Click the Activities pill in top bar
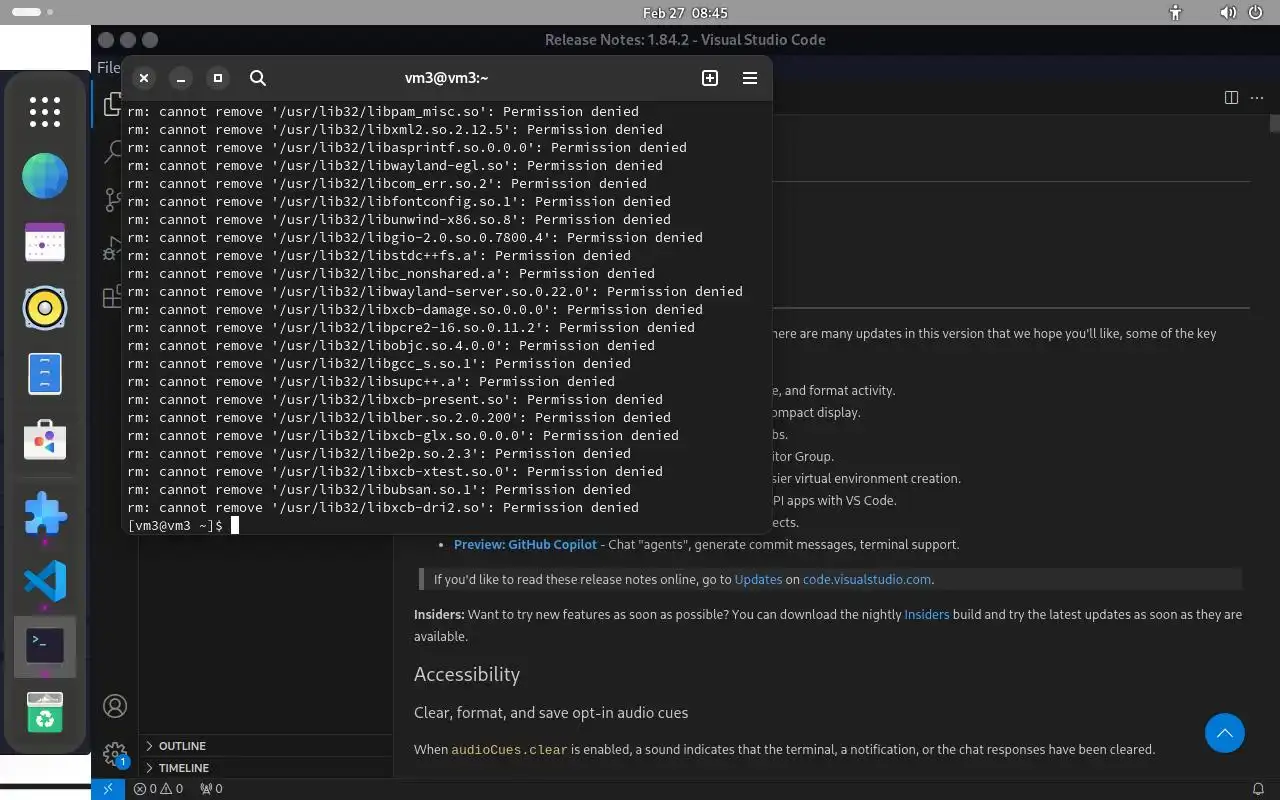This screenshot has height=800, width=1280. click(34, 13)
